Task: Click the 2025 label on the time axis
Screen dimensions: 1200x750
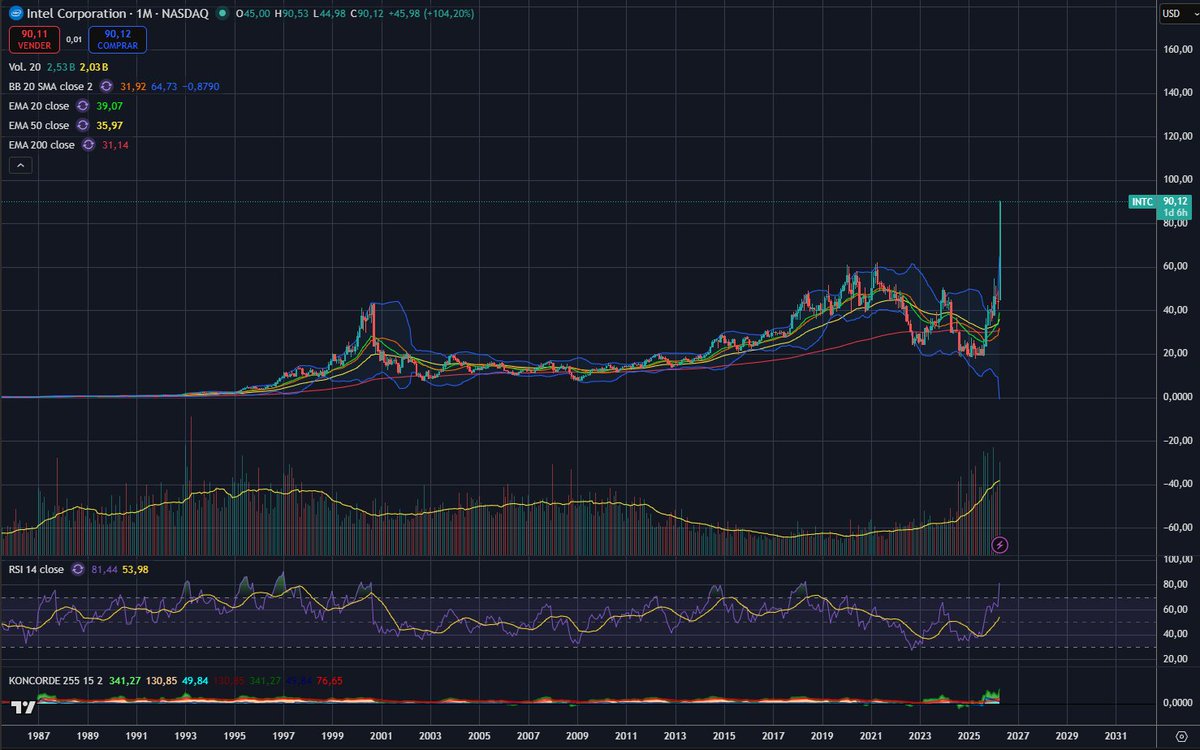Action: 969,735
